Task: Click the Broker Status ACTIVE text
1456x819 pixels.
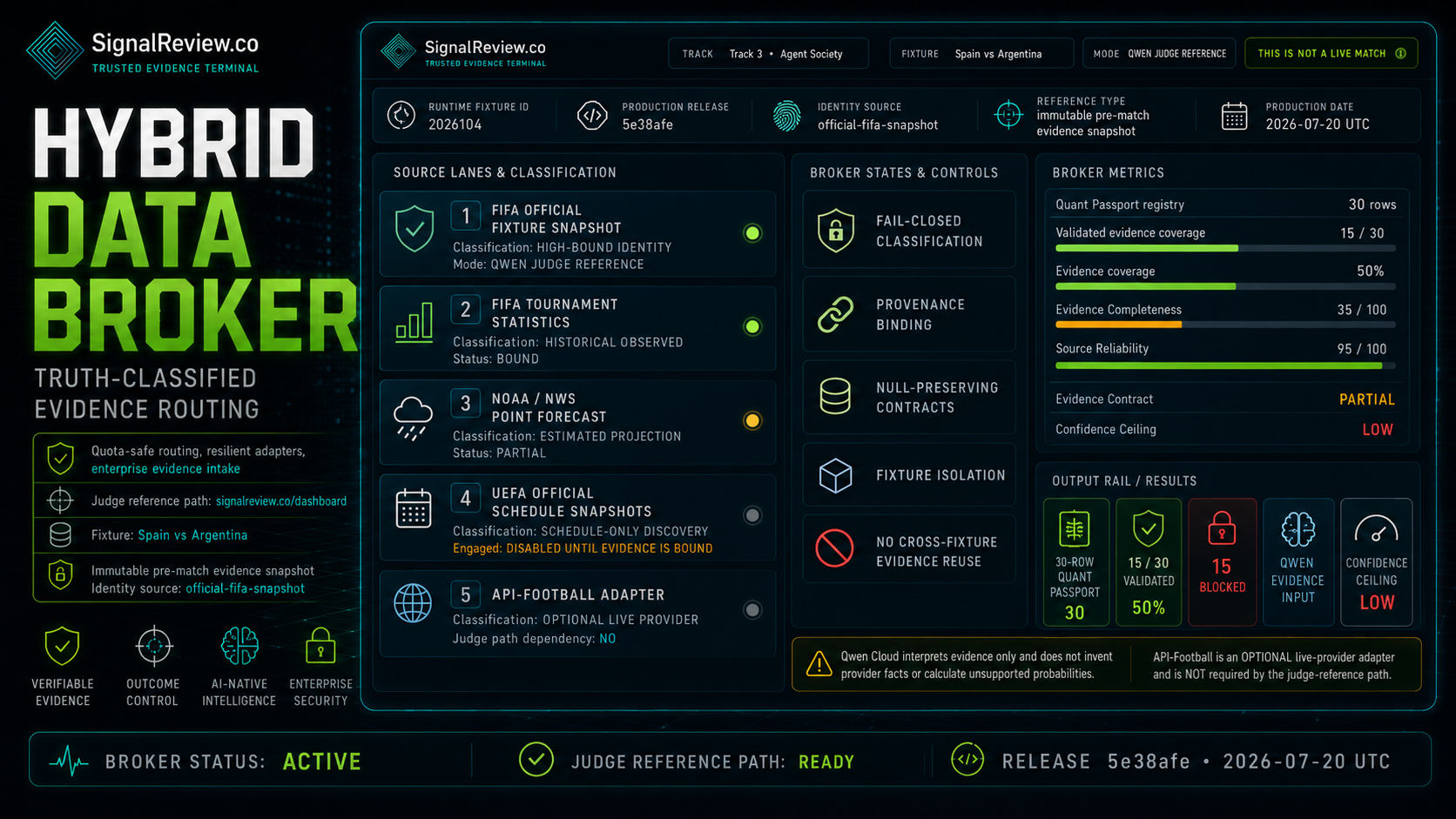Action: point(322,762)
